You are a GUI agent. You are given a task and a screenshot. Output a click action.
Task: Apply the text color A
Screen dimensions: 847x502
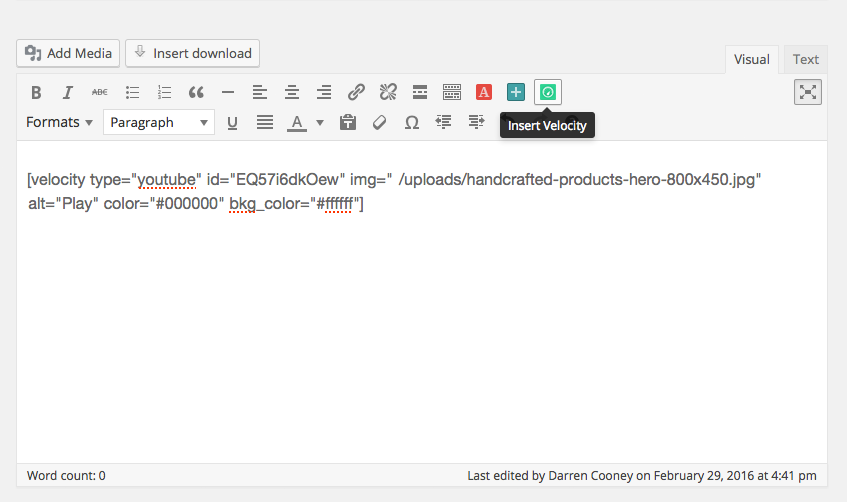(297, 123)
